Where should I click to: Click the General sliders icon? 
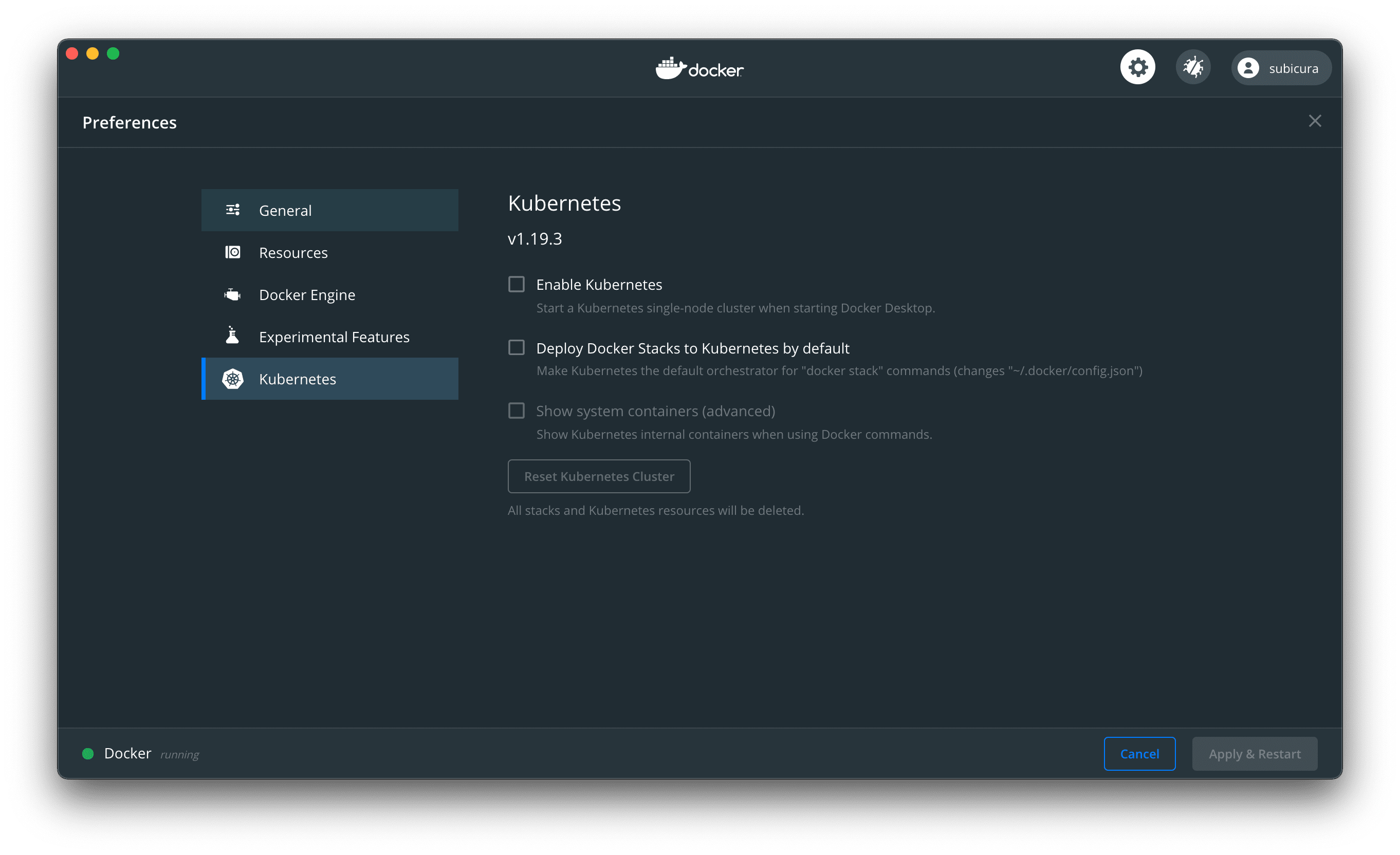click(232, 210)
